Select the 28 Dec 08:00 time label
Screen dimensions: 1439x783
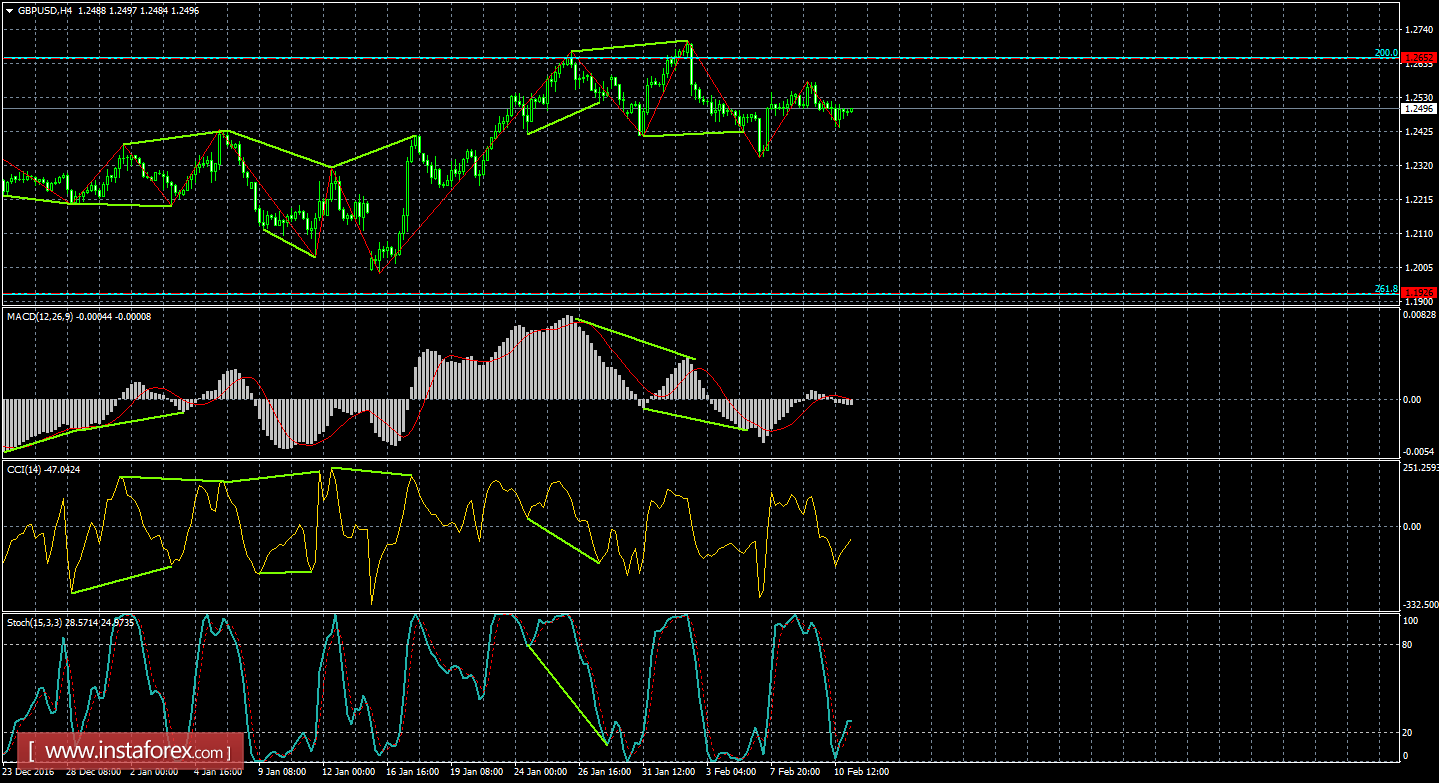pos(95,772)
